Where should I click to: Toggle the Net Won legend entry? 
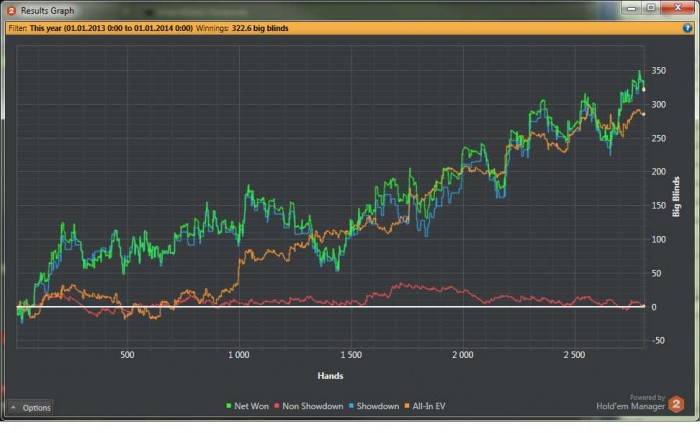click(247, 406)
